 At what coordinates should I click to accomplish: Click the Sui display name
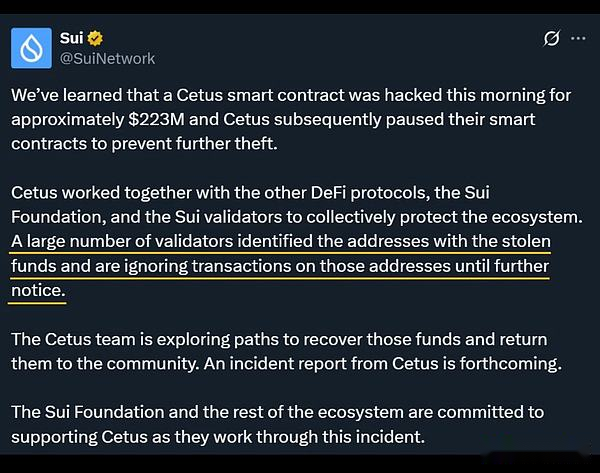pyautogui.click(x=72, y=38)
